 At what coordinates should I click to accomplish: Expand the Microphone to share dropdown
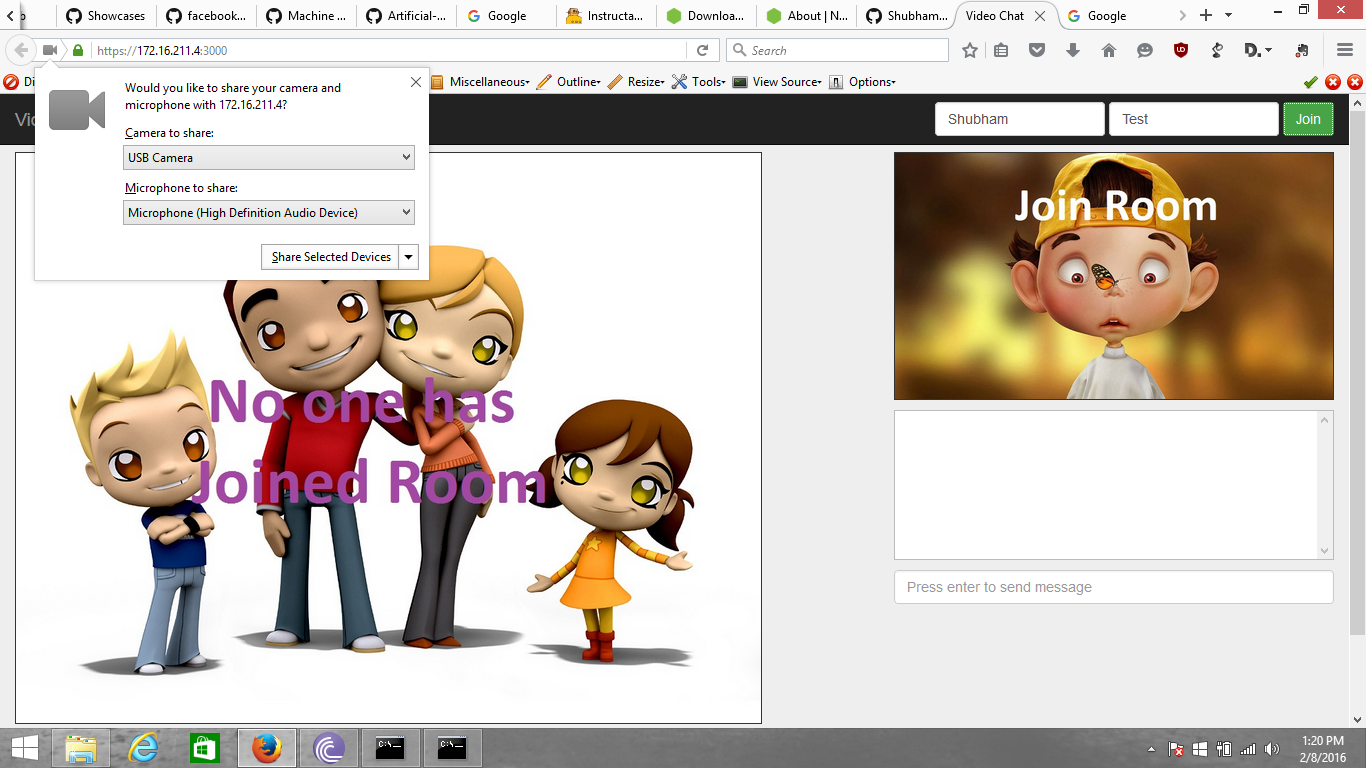[269, 212]
